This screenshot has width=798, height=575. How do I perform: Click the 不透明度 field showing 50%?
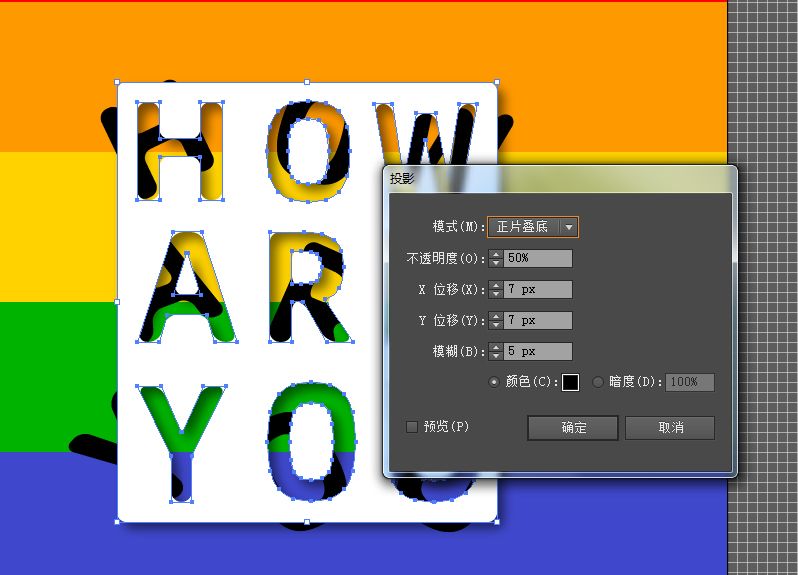click(538, 259)
